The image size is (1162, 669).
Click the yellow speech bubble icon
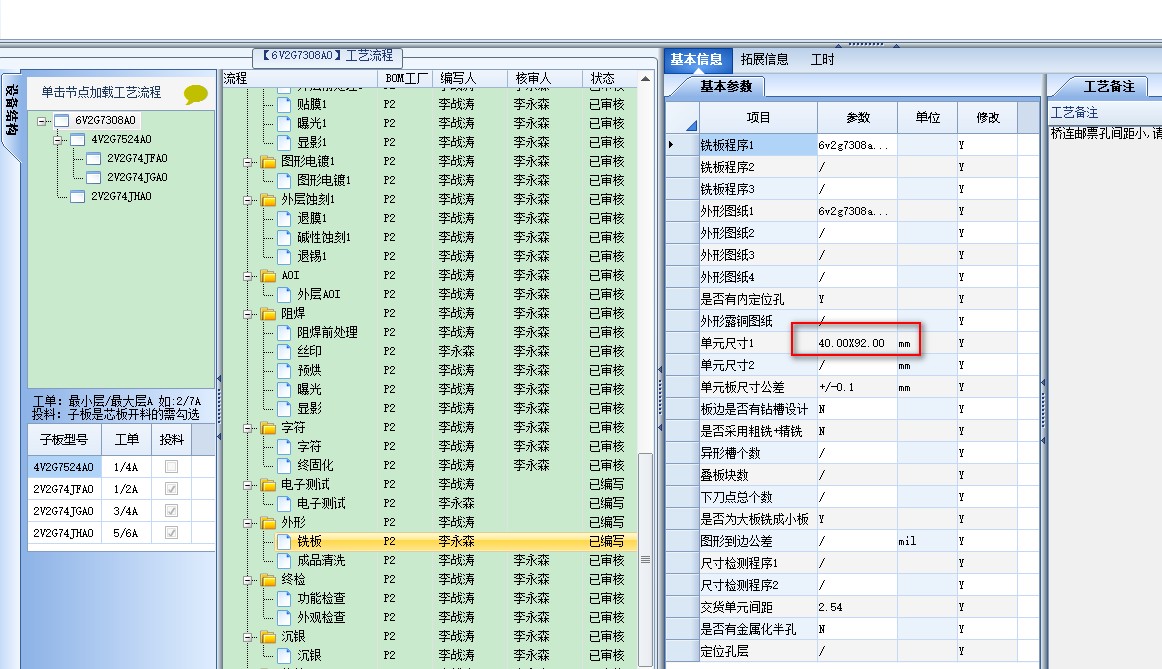pos(196,94)
